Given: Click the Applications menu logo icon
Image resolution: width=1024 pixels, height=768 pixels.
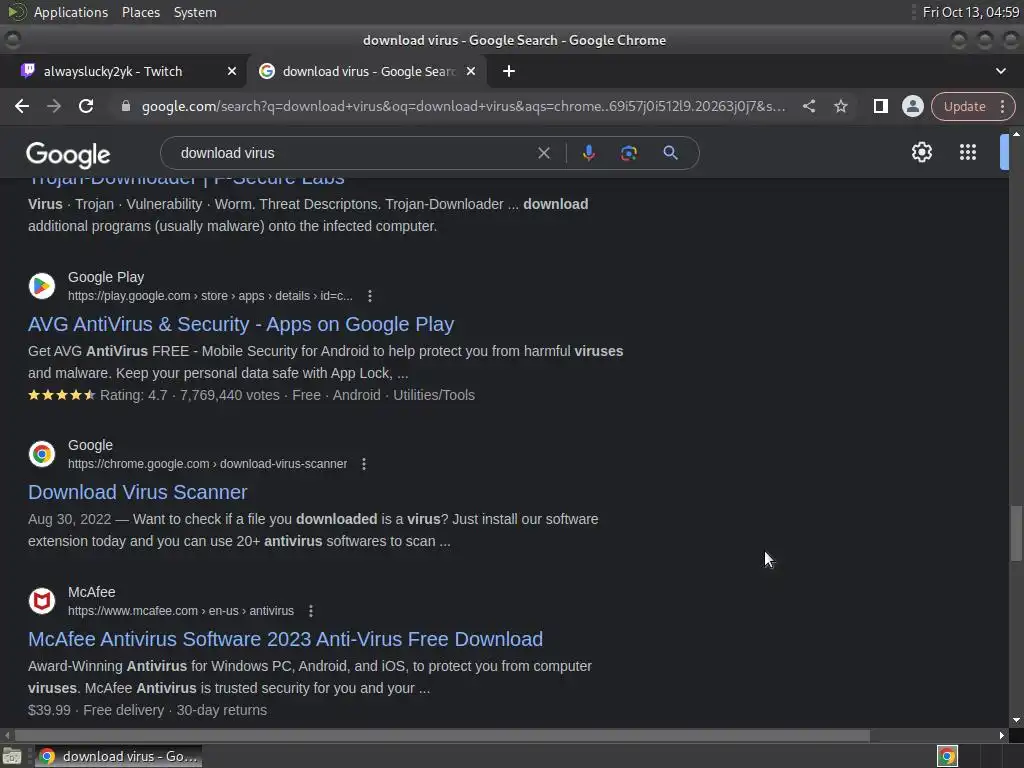Looking at the screenshot, I should click(x=17, y=12).
